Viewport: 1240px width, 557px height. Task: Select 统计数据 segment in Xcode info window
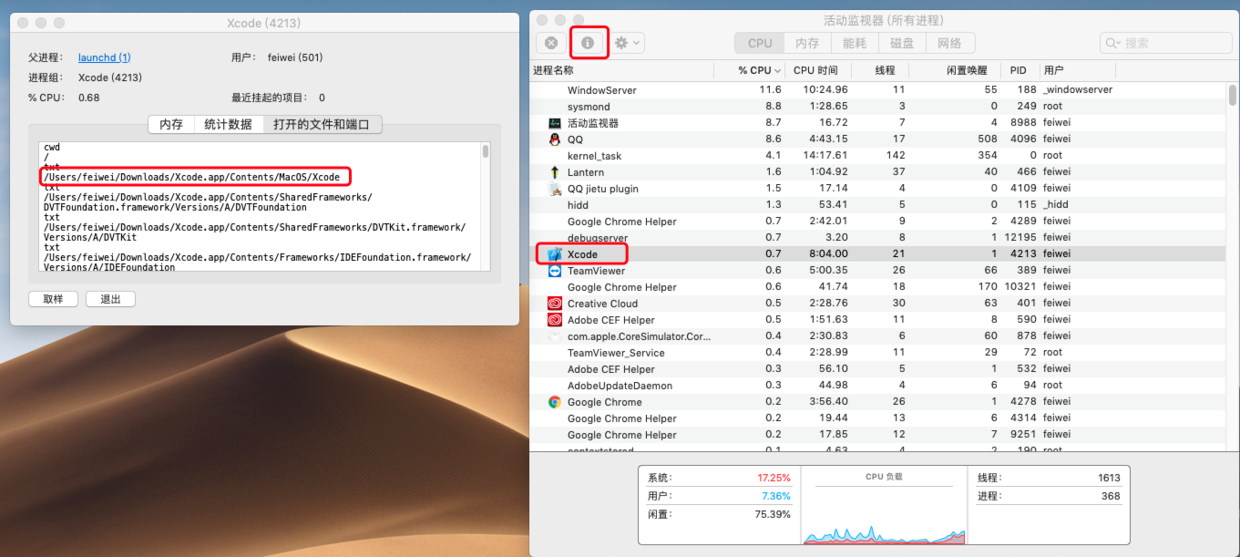(x=228, y=125)
